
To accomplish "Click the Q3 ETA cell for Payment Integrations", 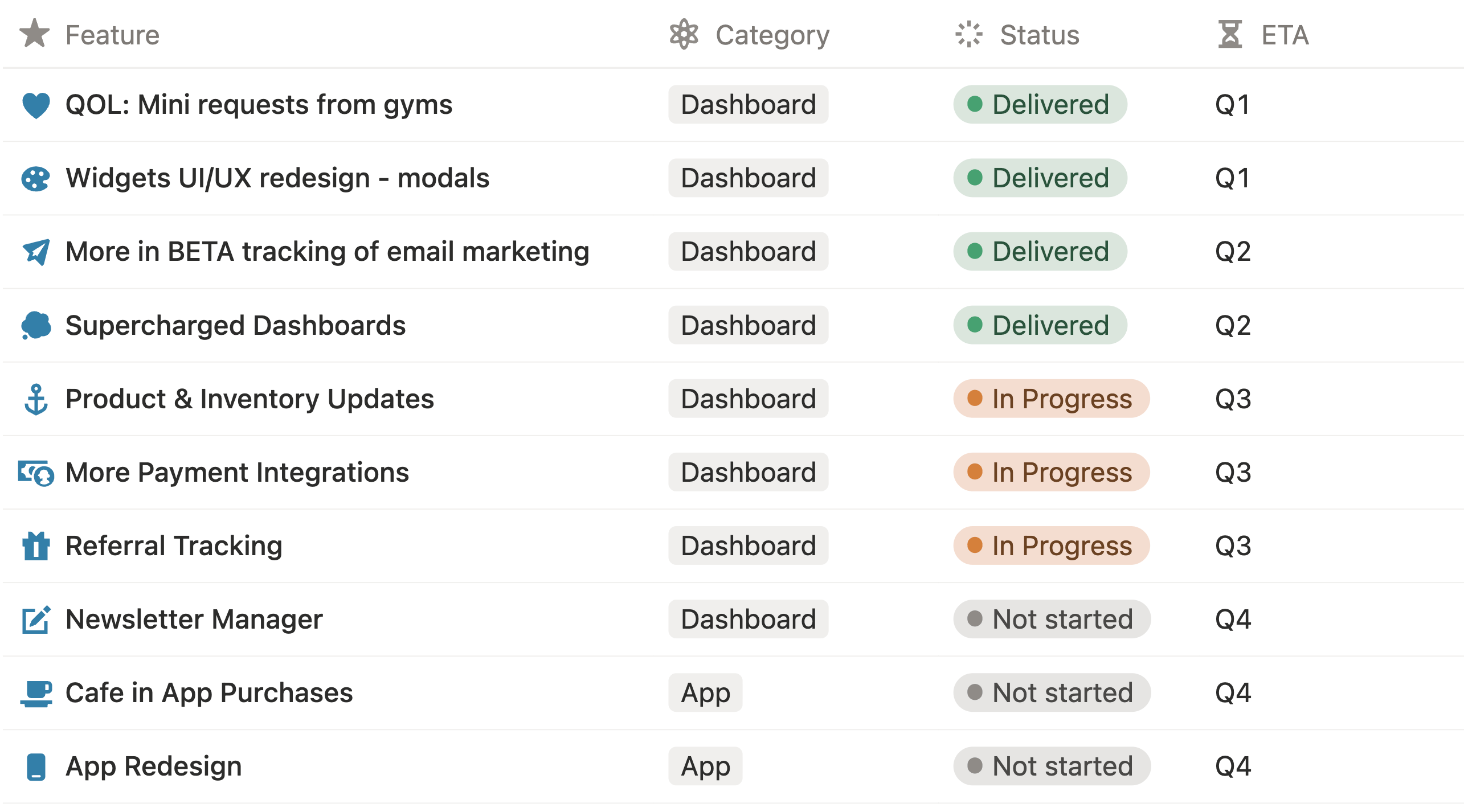I will (1233, 473).
